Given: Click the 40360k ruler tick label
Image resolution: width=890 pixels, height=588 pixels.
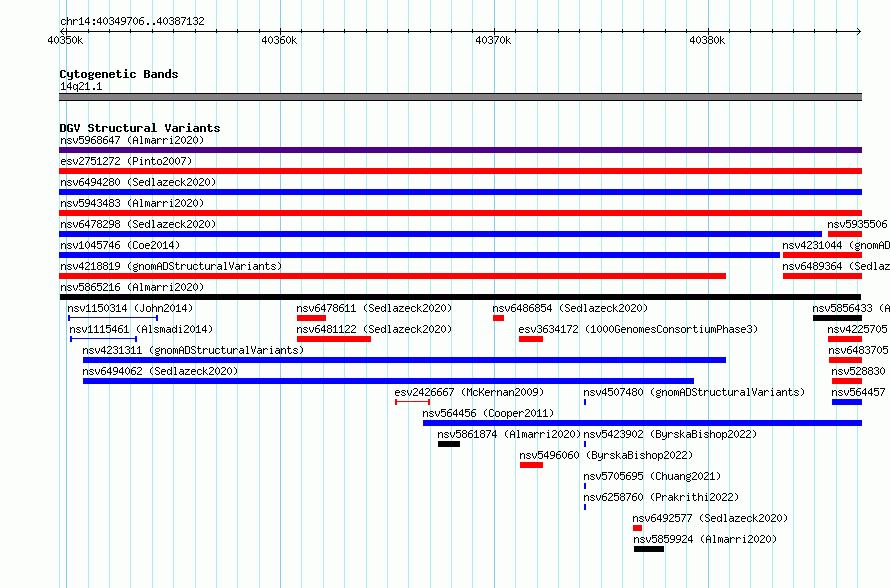Looking at the screenshot, I should pos(279,40).
